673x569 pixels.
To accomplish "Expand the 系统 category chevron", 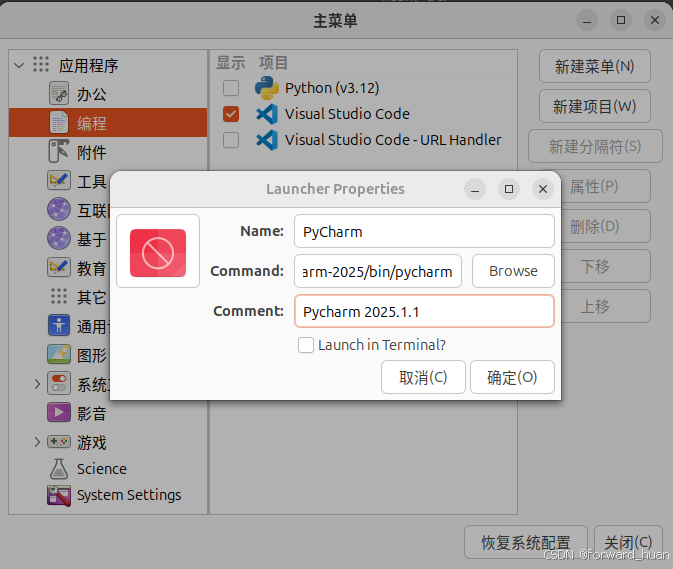I will 37,384.
